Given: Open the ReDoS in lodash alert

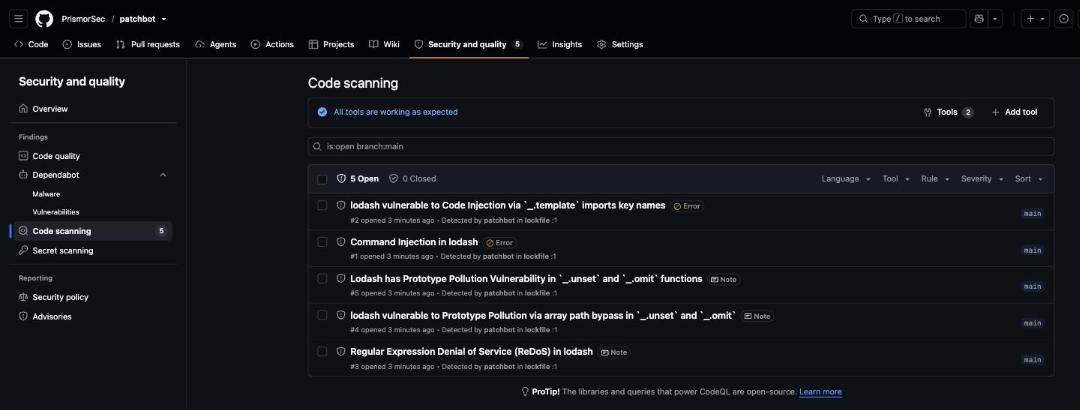Looking at the screenshot, I should (471, 351).
